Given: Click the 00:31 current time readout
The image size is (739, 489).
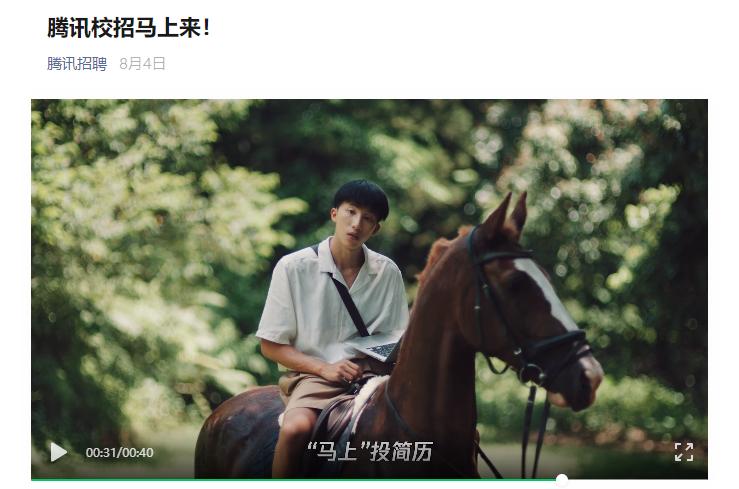Looking at the screenshot, I should coord(101,453).
